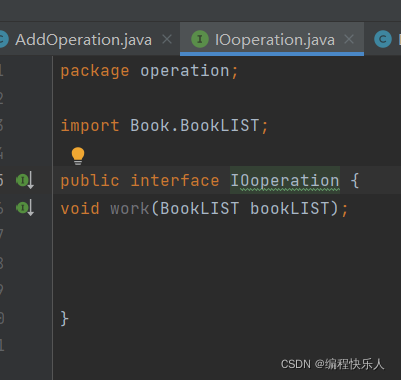Click the 'package' keyword

point(95,71)
